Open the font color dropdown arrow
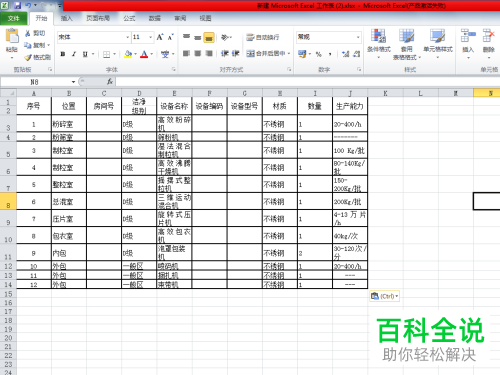The height and width of the screenshot is (375, 500). click(x=152, y=54)
